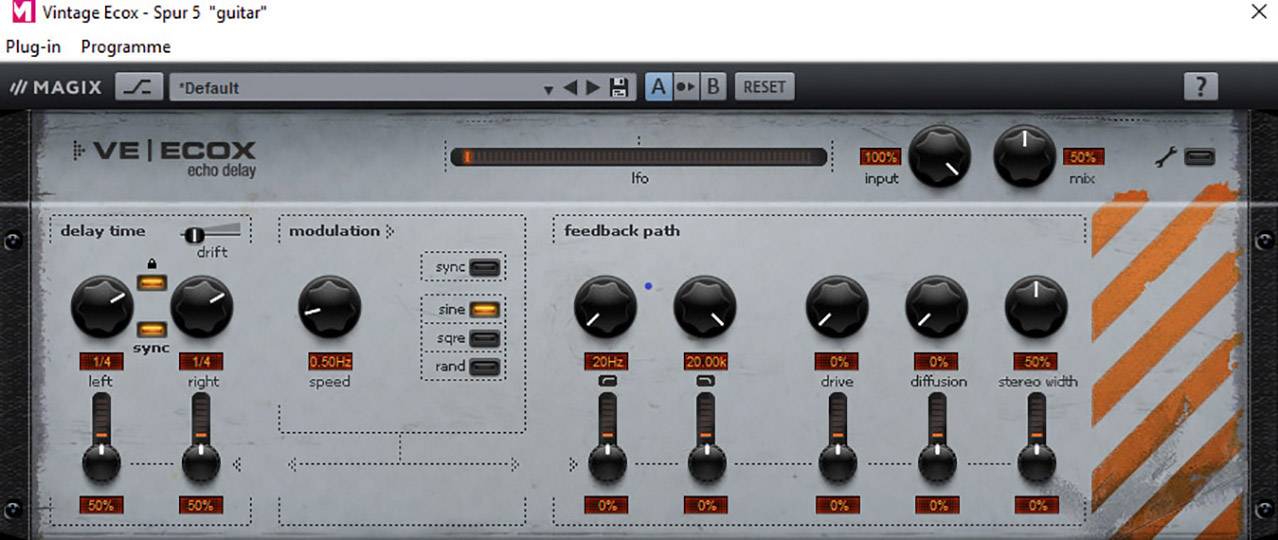This screenshot has height=540, width=1278.
Task: Click the high-cut filter shape icon
Action: click(x=706, y=381)
